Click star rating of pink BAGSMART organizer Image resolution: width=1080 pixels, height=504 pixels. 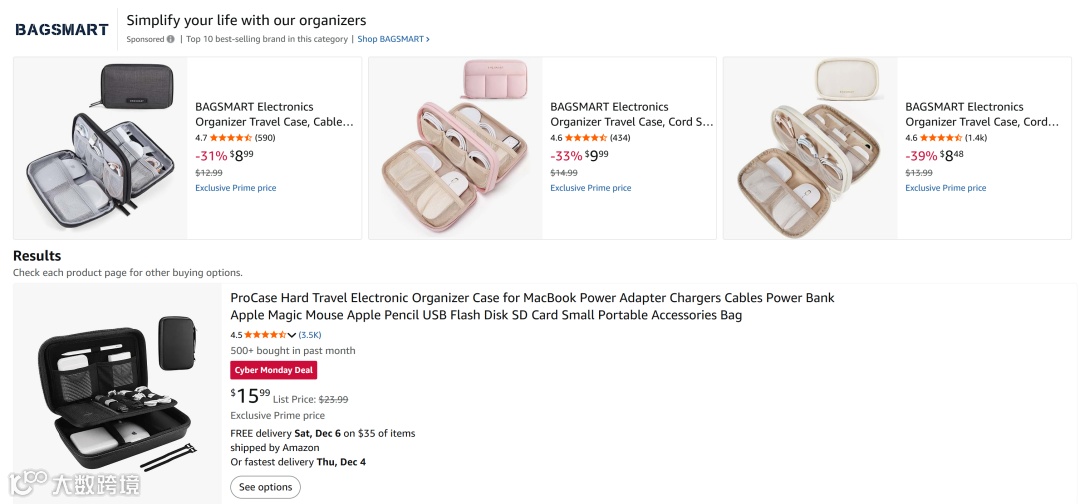click(585, 138)
